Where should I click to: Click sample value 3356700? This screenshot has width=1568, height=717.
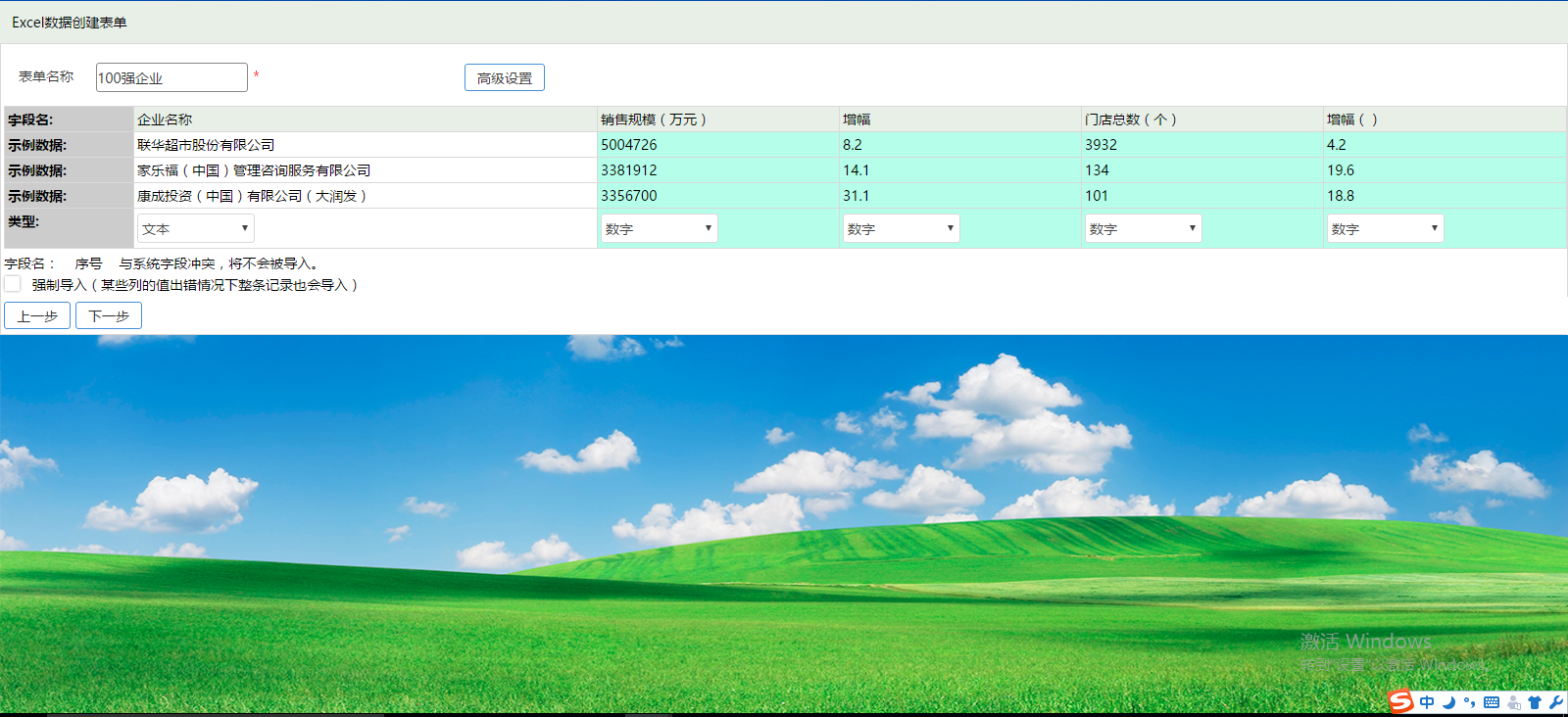tap(629, 196)
